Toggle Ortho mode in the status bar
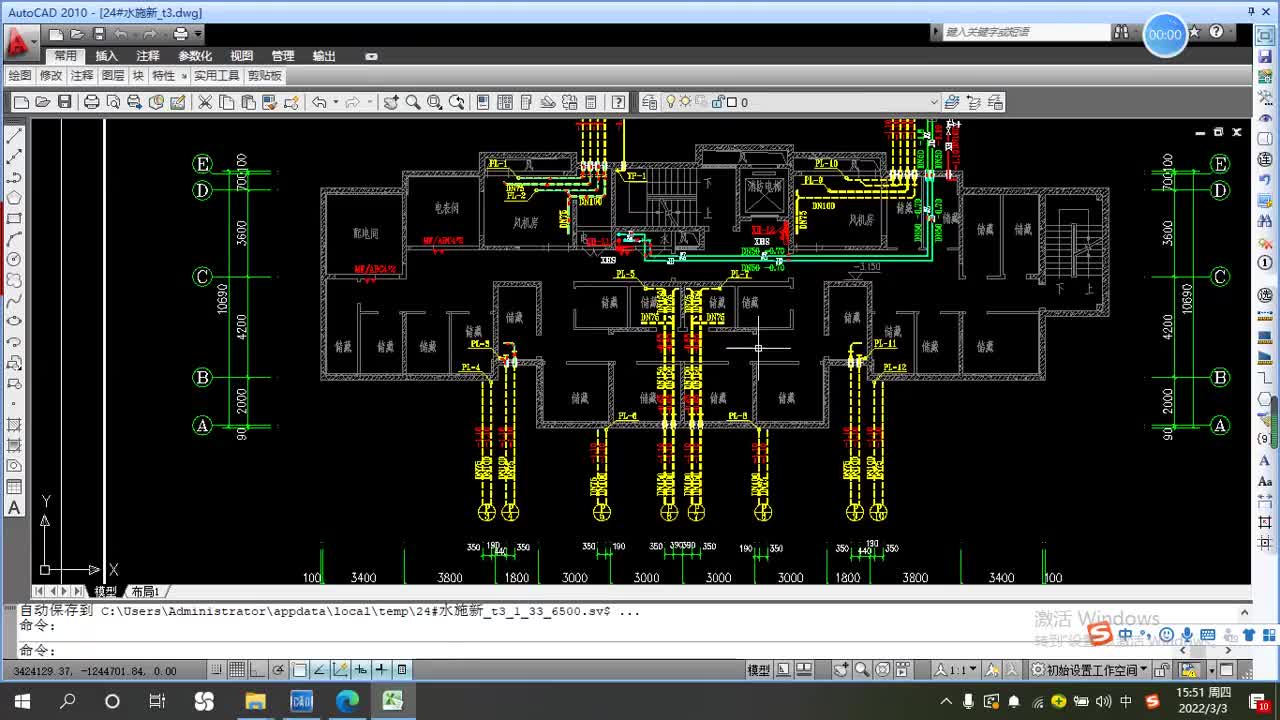 click(x=257, y=670)
